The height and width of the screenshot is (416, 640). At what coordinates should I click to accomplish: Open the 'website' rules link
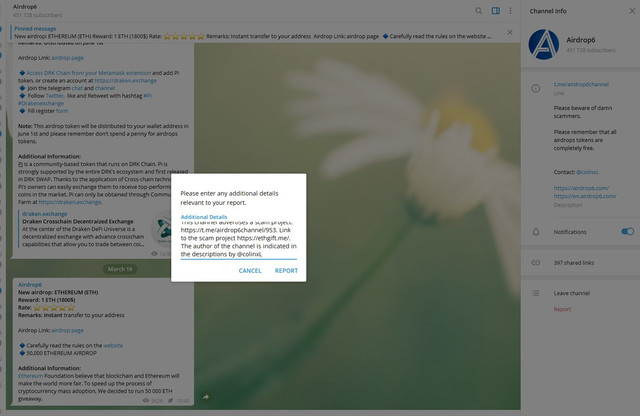tap(113, 345)
